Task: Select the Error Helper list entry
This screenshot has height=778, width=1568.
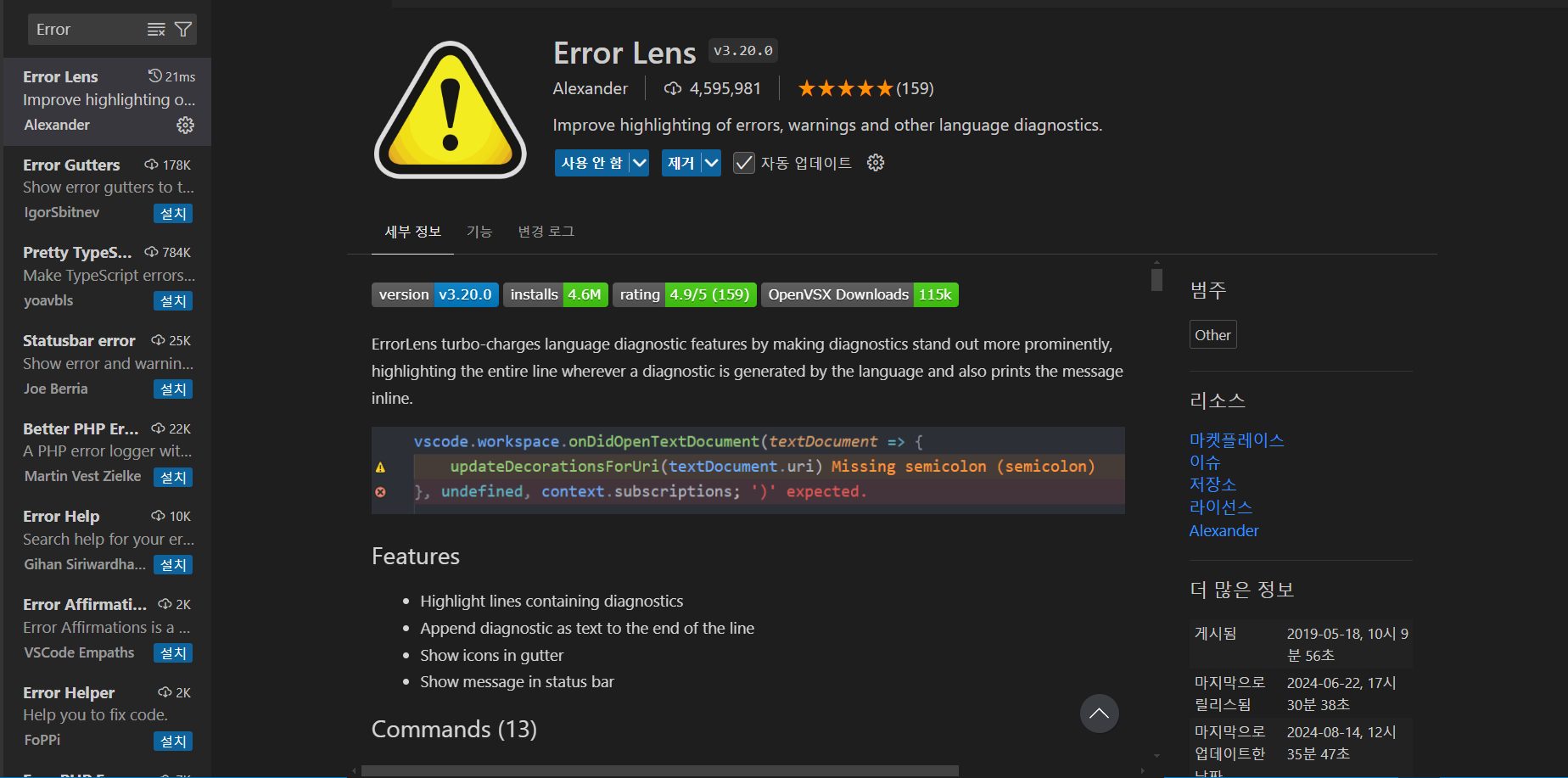Action: [107, 718]
